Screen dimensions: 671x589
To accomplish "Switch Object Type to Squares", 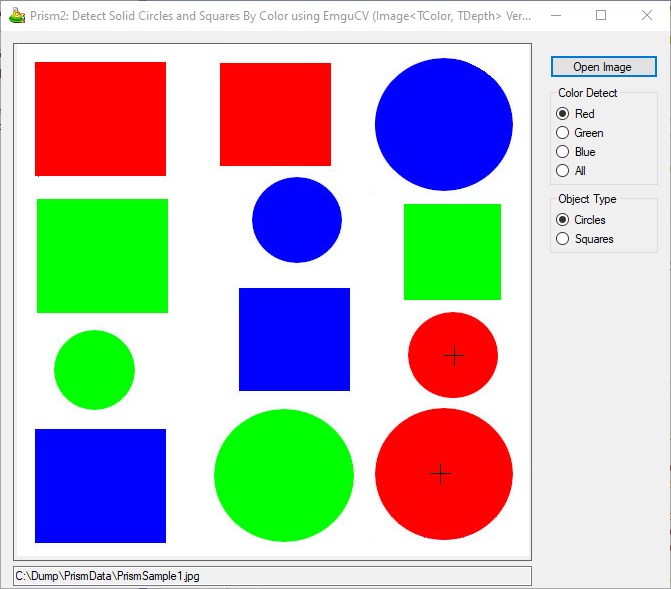I will coord(563,239).
